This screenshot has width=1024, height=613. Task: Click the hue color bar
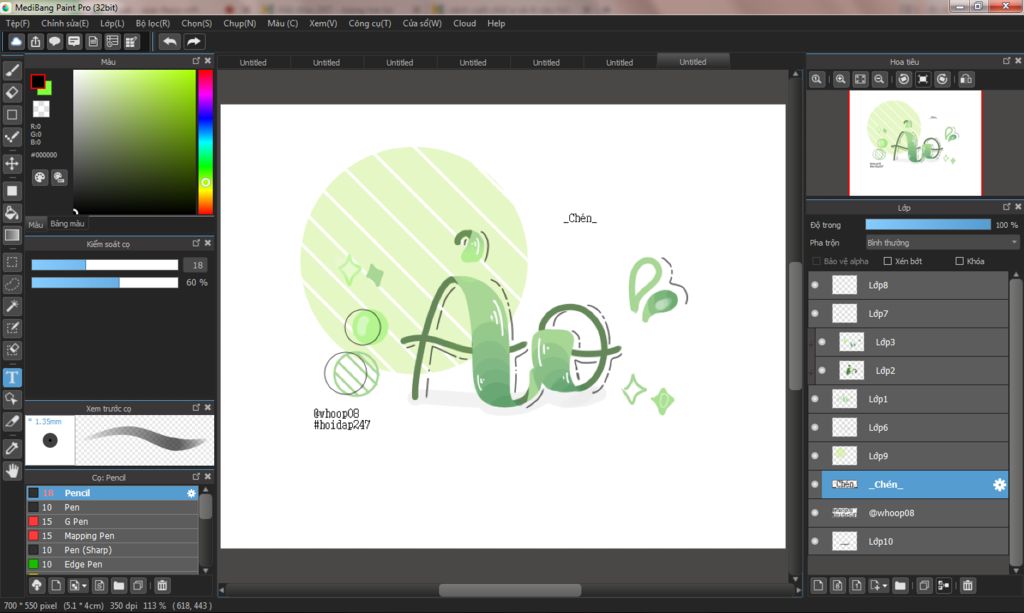click(x=205, y=142)
